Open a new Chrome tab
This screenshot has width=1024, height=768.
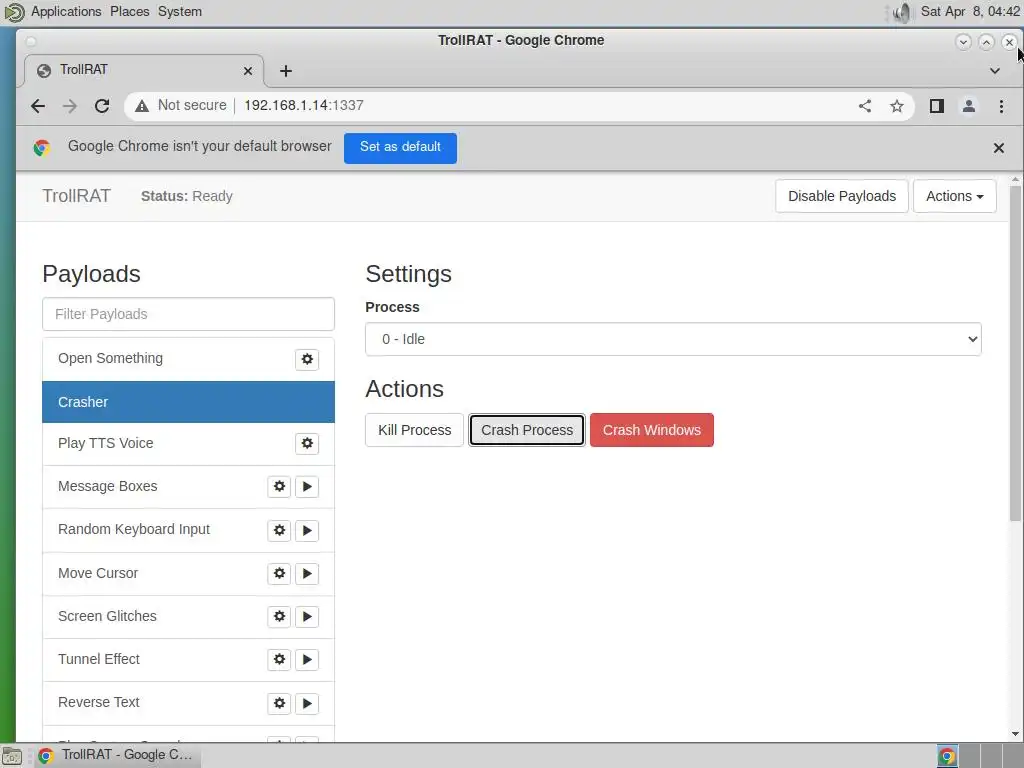285,71
